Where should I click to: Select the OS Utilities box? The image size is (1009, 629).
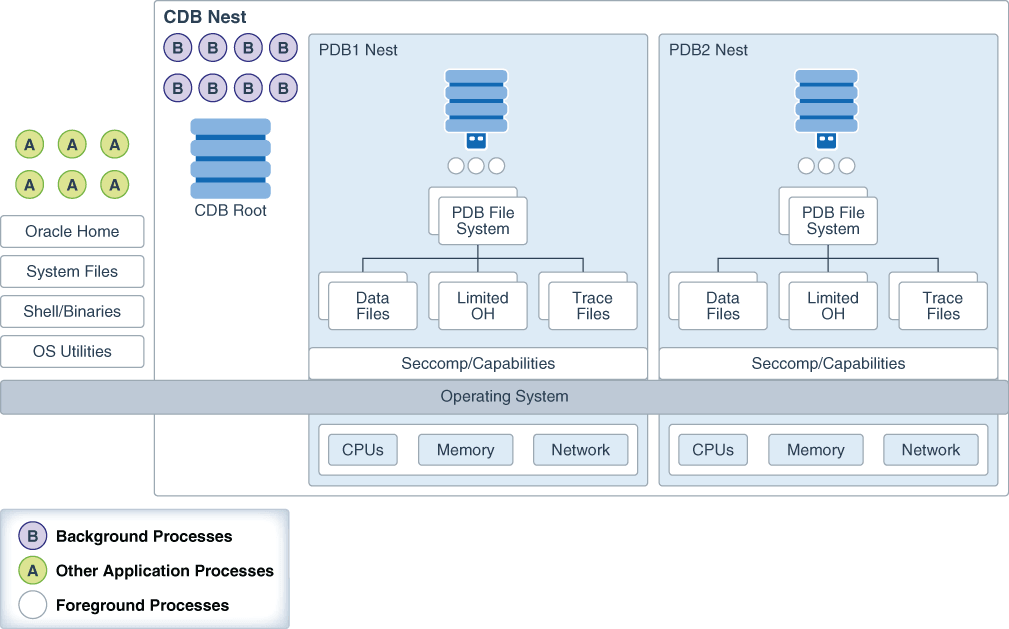[72, 352]
